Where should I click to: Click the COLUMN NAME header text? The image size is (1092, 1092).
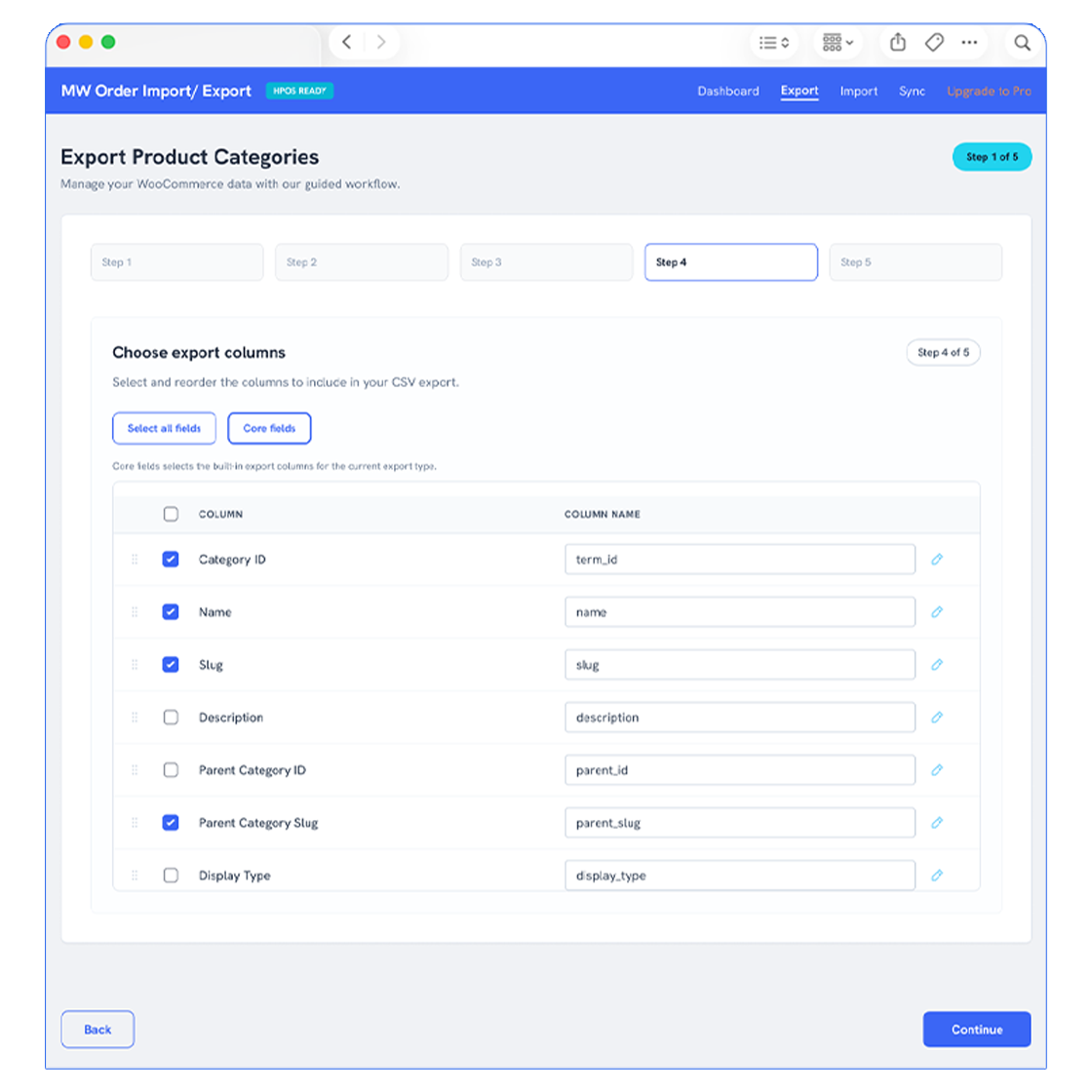(602, 514)
